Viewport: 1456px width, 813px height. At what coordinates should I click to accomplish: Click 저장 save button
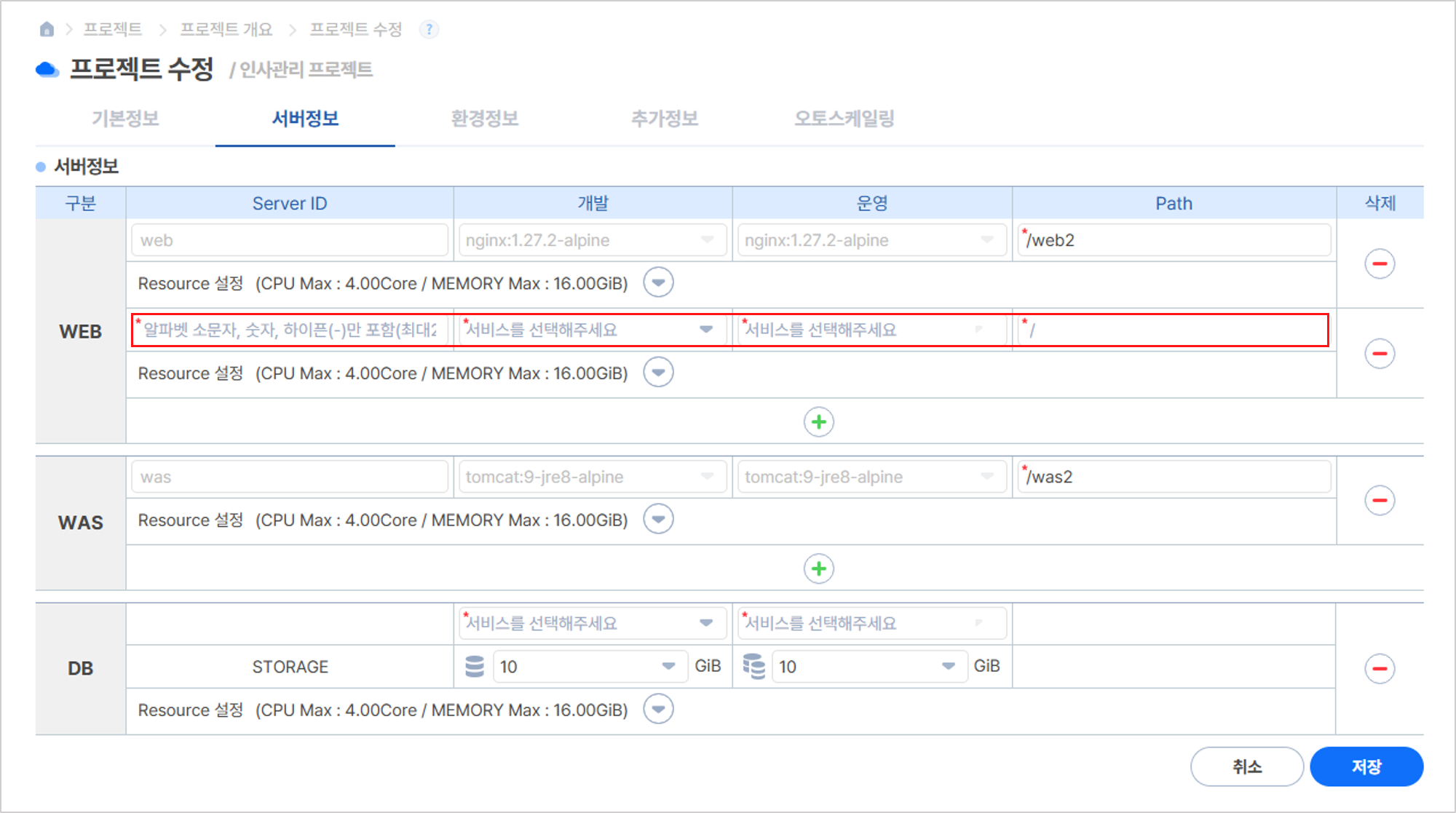[x=1366, y=766]
